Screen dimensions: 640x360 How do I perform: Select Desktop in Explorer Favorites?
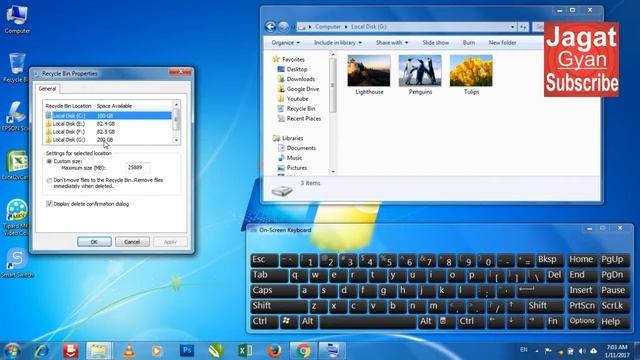(x=292, y=69)
